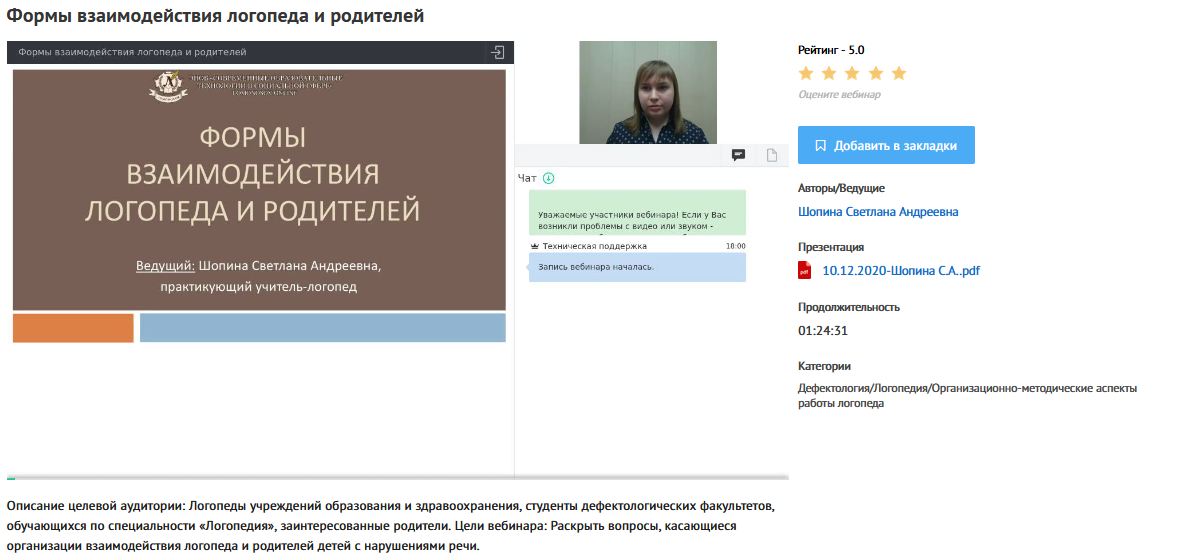Click the green chat download arrow icon

pyautogui.click(x=548, y=178)
